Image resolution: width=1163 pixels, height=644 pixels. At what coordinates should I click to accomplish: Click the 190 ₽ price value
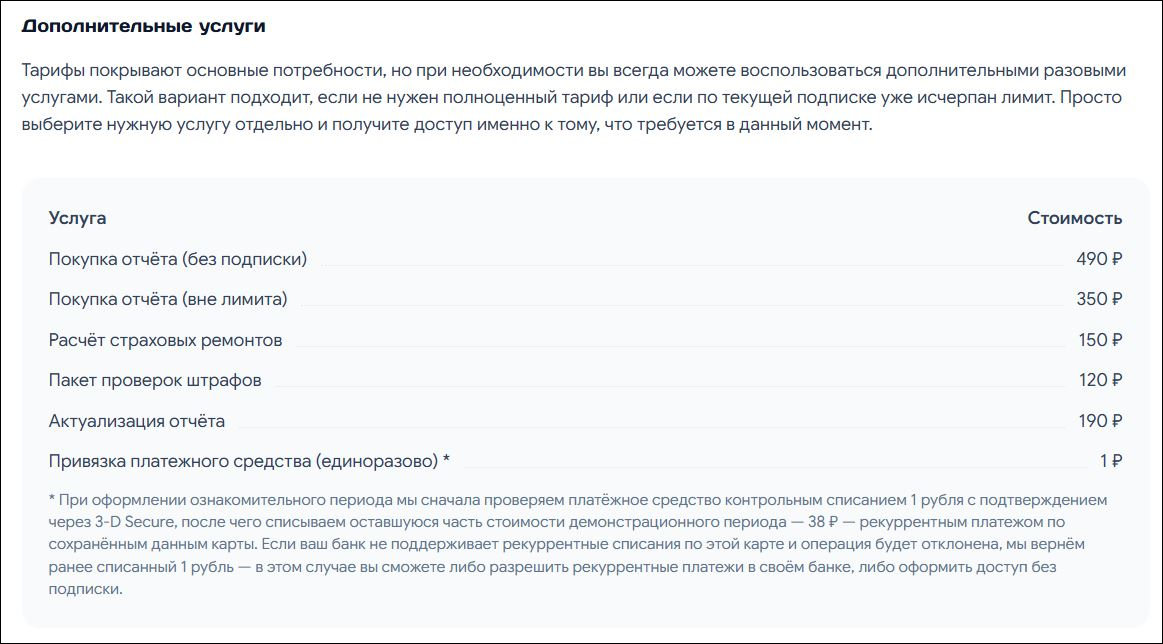pyautogui.click(x=1099, y=421)
